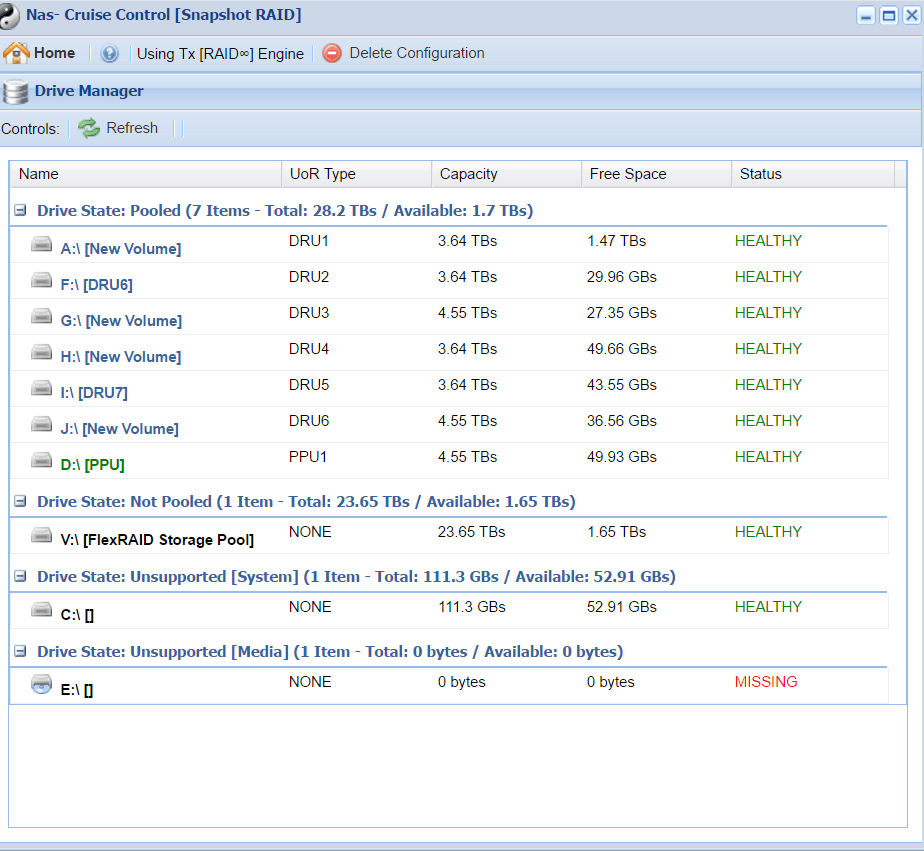Select J:\ [New Volume] drive name
924x851 pixels.
(120, 428)
